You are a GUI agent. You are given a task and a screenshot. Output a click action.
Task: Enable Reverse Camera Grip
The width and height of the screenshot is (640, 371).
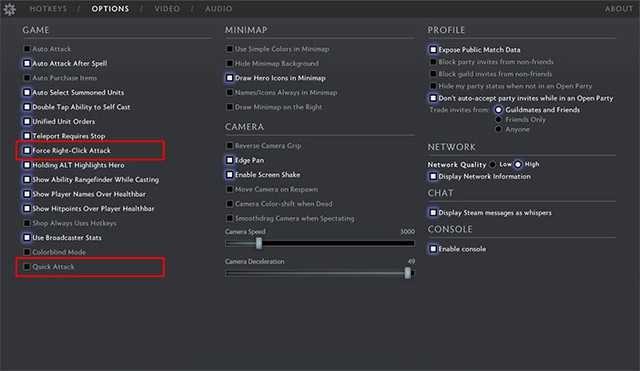click(229, 146)
